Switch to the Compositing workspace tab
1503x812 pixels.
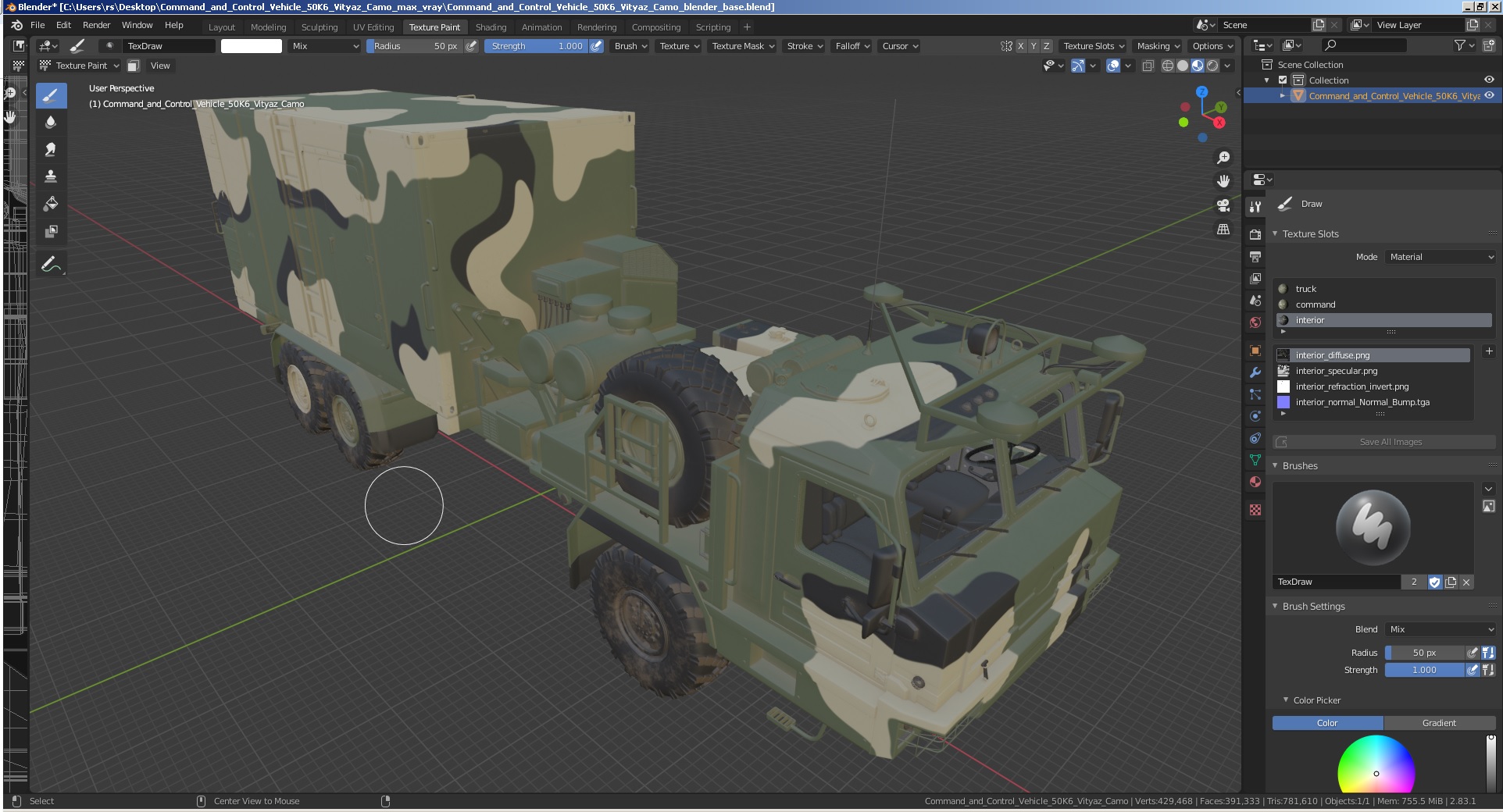tap(656, 27)
